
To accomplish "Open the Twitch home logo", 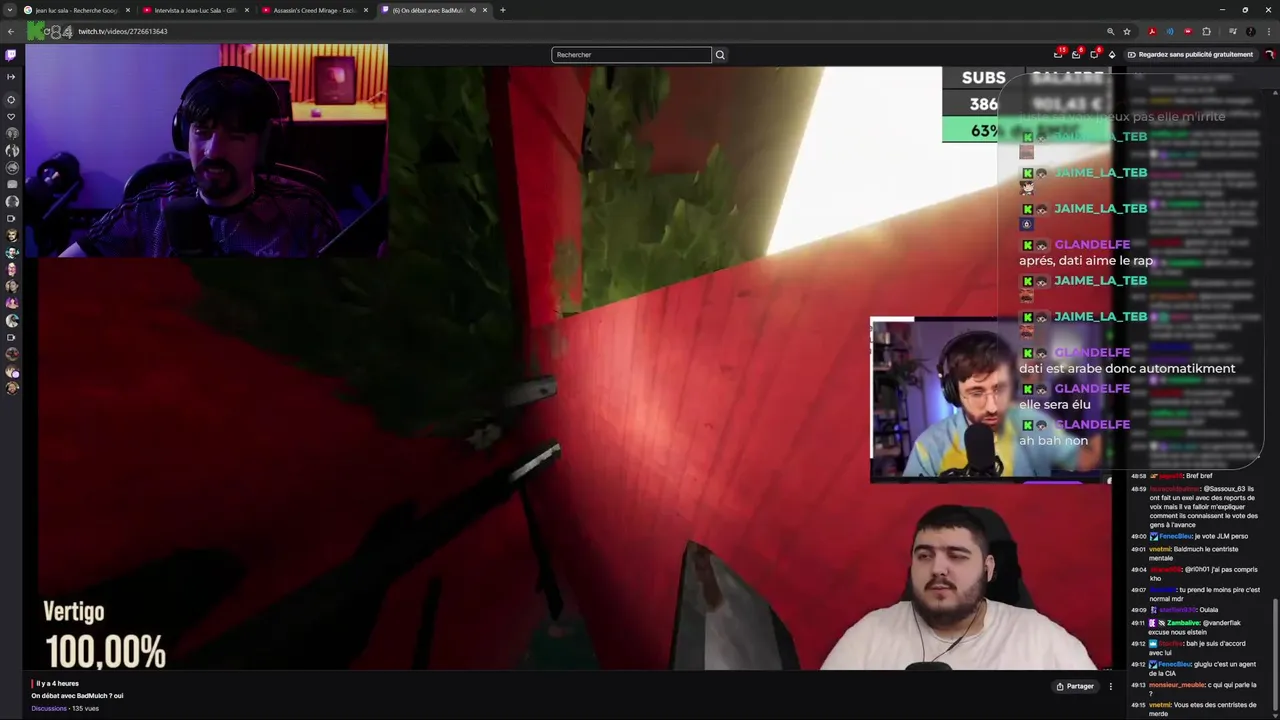I will 11,54.
